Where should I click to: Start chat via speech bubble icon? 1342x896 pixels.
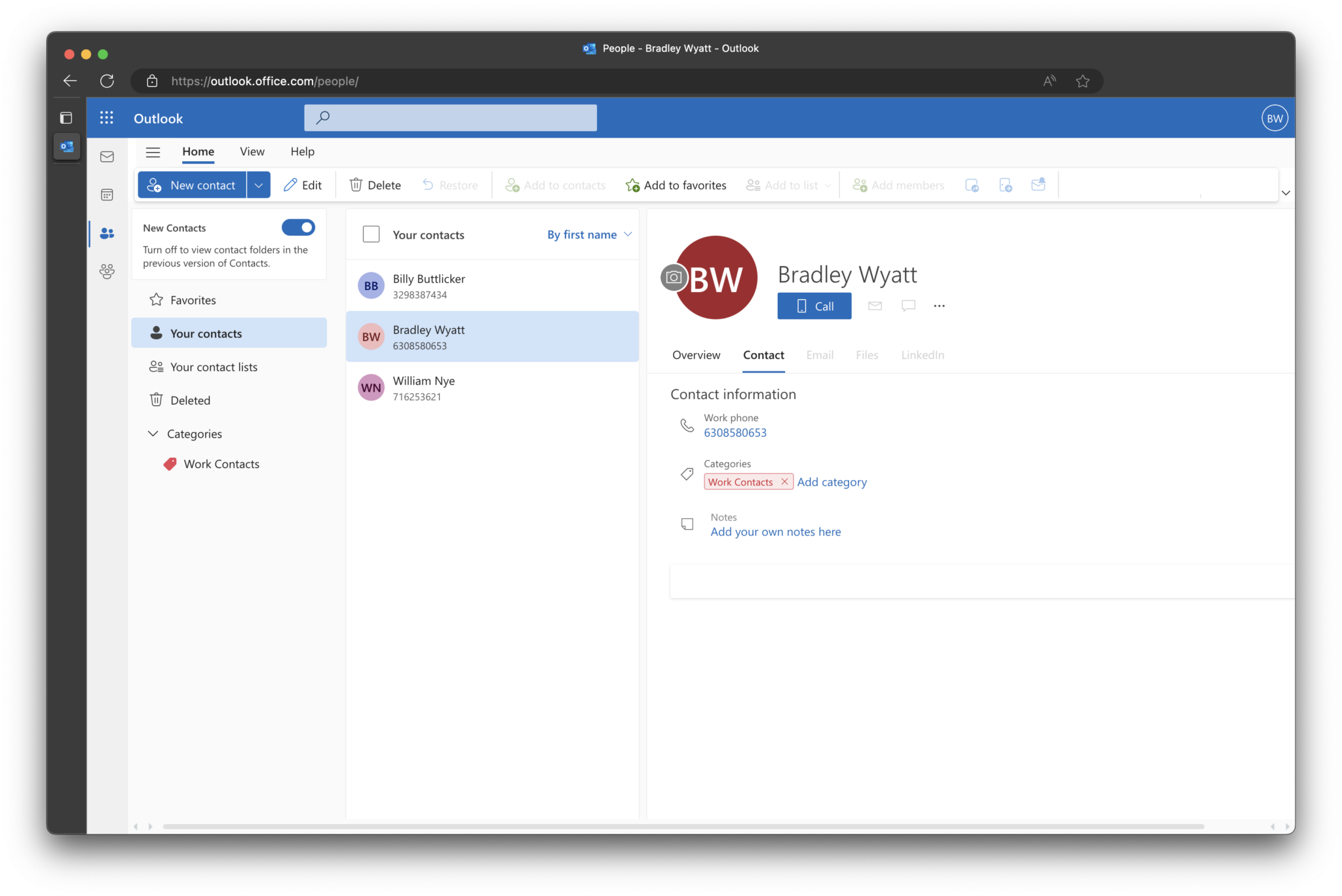click(x=908, y=306)
